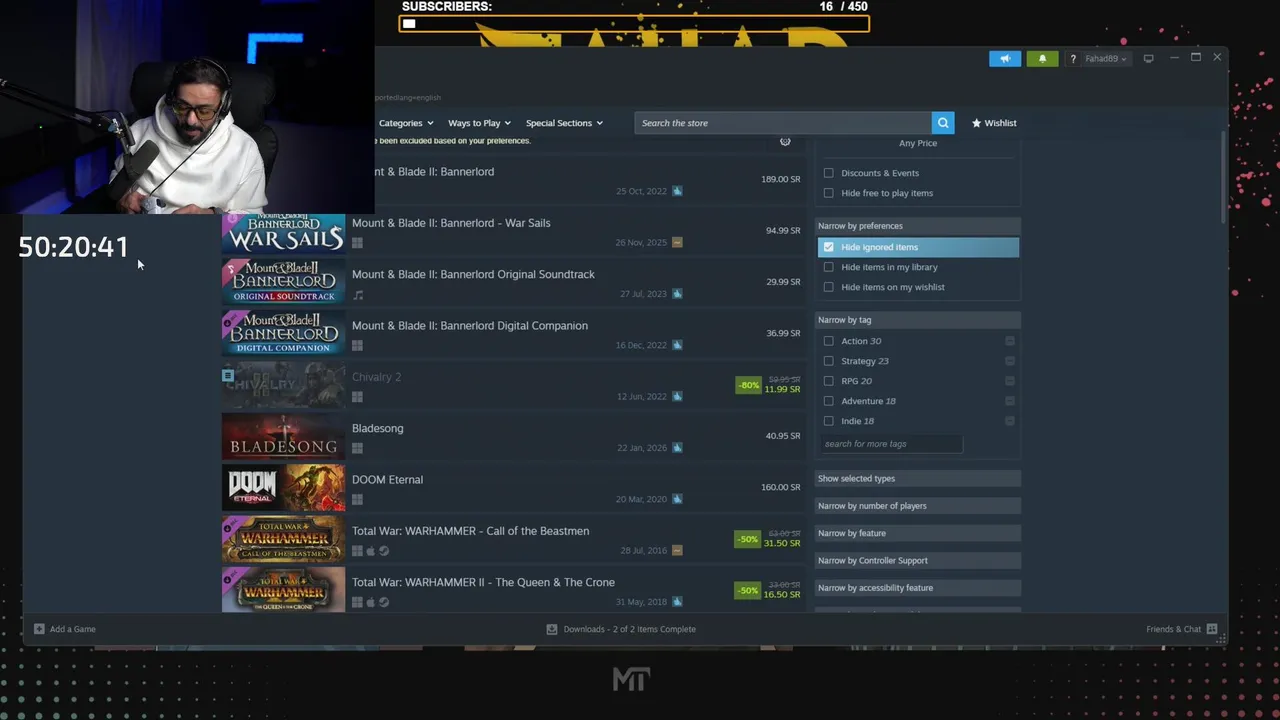The height and width of the screenshot is (720, 1280).
Task: Open the green notifications bell
Action: pos(1042,58)
